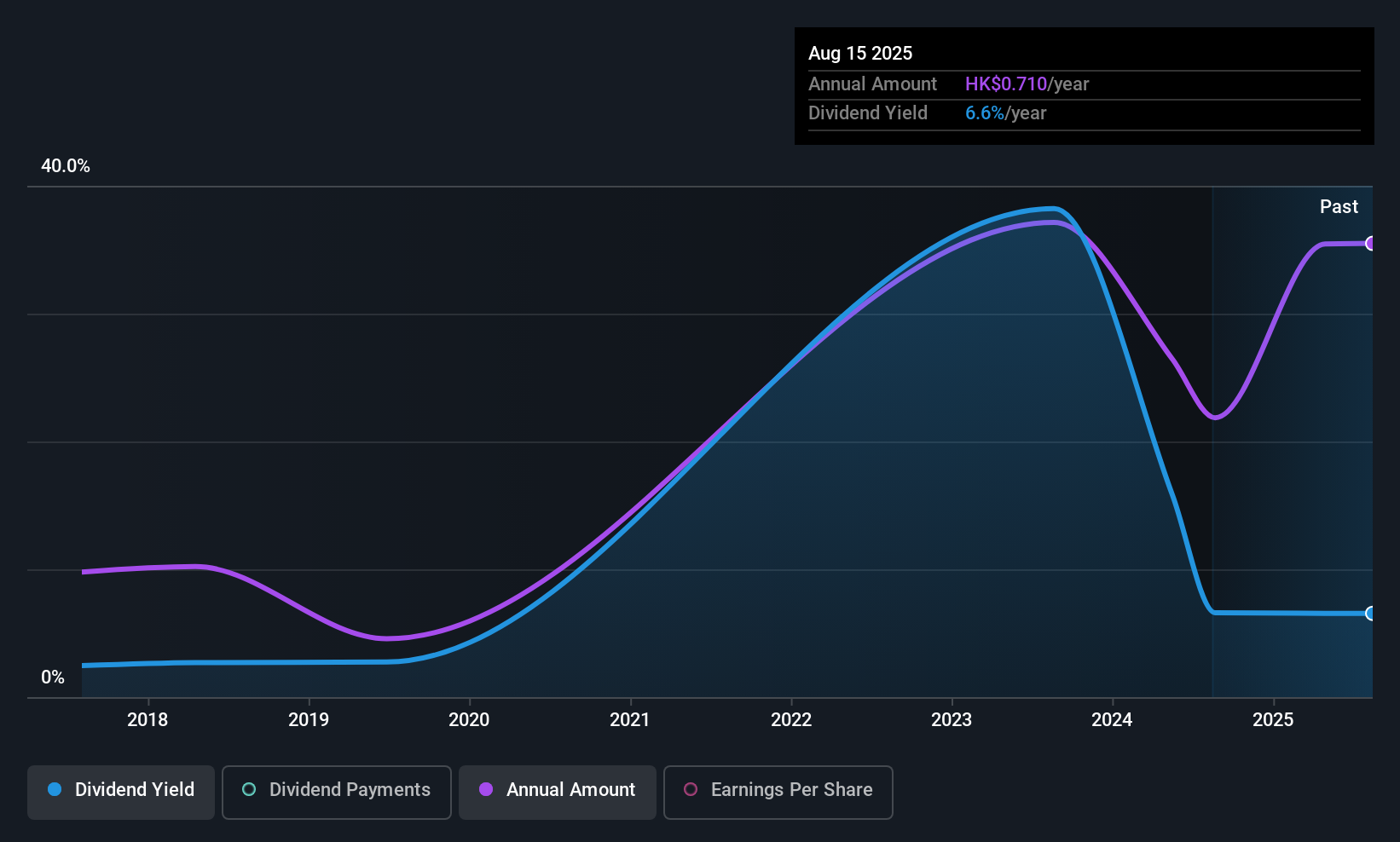
Task: Click the 6.6%/year dividend yield value
Action: click(1005, 112)
